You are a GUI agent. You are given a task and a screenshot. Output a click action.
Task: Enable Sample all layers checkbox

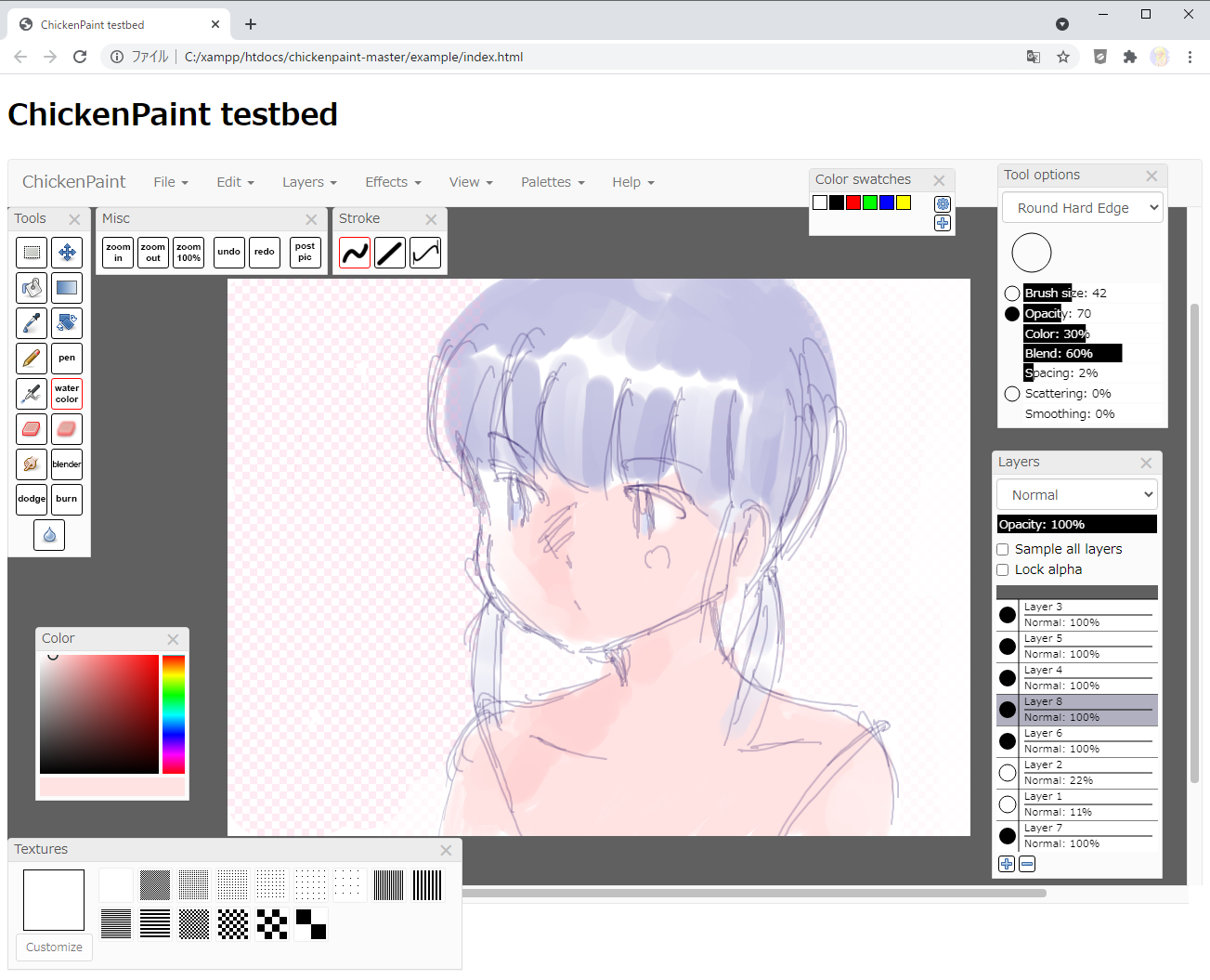(1003, 550)
